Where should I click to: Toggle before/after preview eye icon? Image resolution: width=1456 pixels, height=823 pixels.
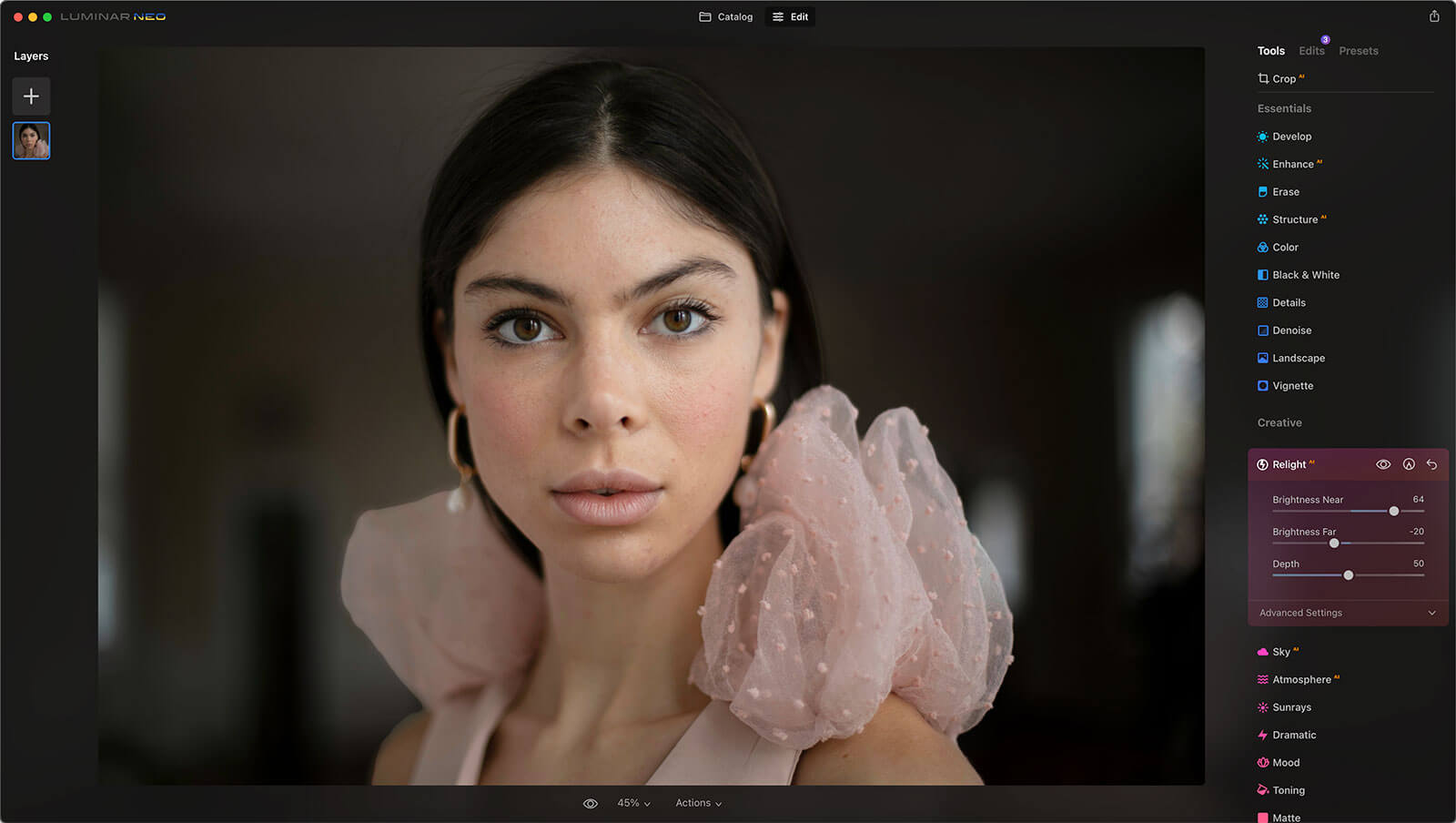pos(591,803)
